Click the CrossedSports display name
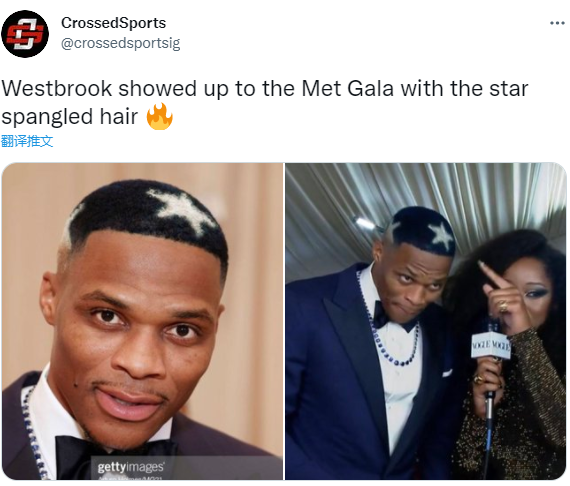Viewport: 570px width, 486px height. (x=113, y=23)
